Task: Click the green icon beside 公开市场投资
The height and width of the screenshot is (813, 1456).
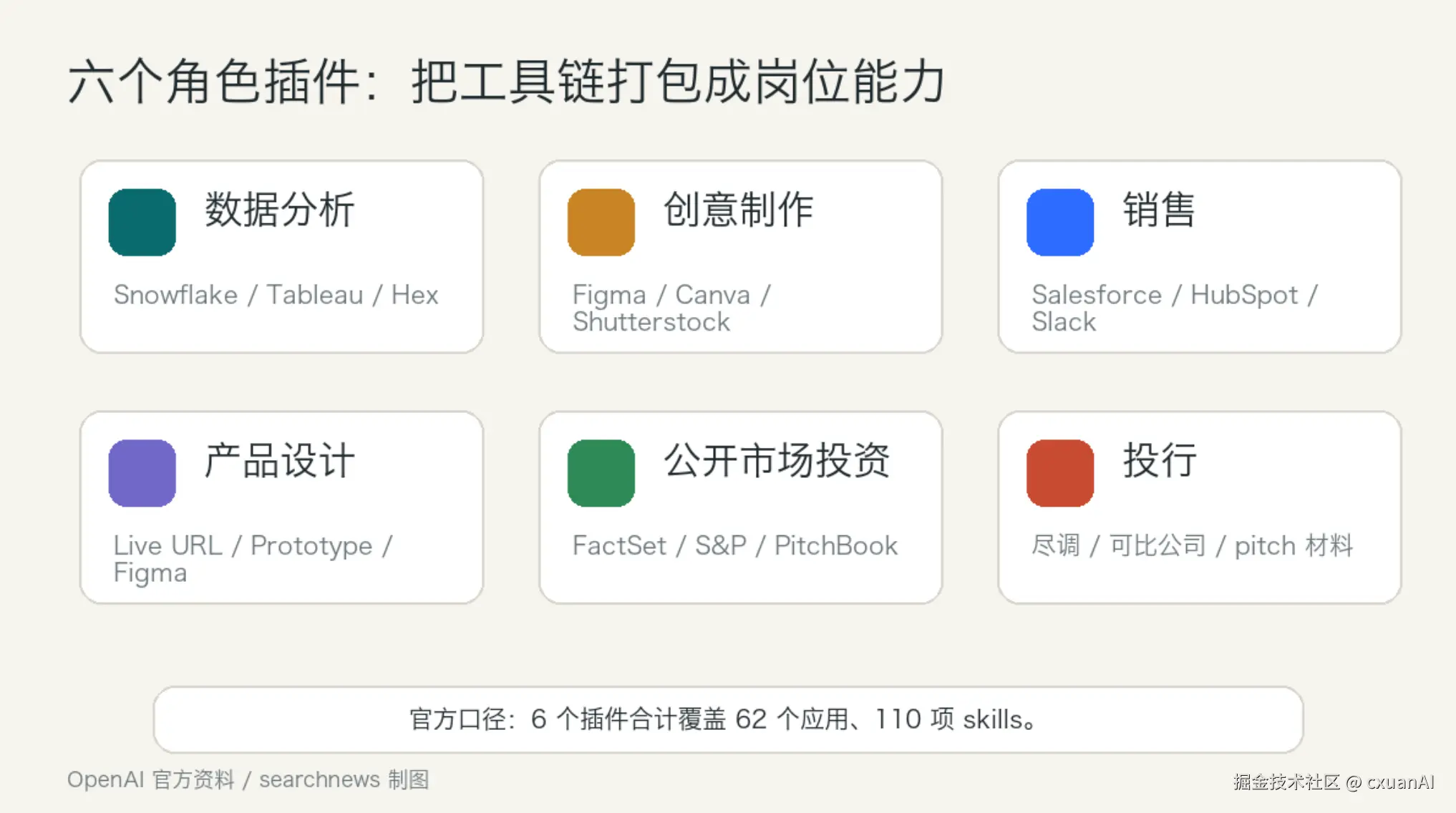Action: pos(601,473)
